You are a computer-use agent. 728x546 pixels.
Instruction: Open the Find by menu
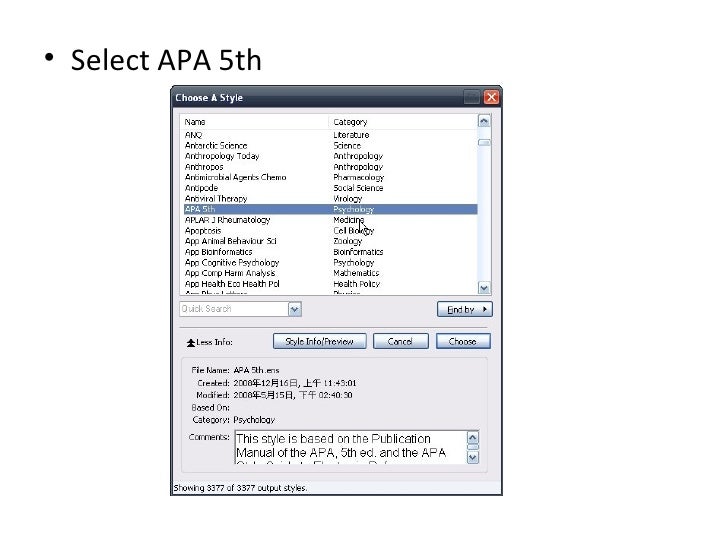[x=464, y=309]
